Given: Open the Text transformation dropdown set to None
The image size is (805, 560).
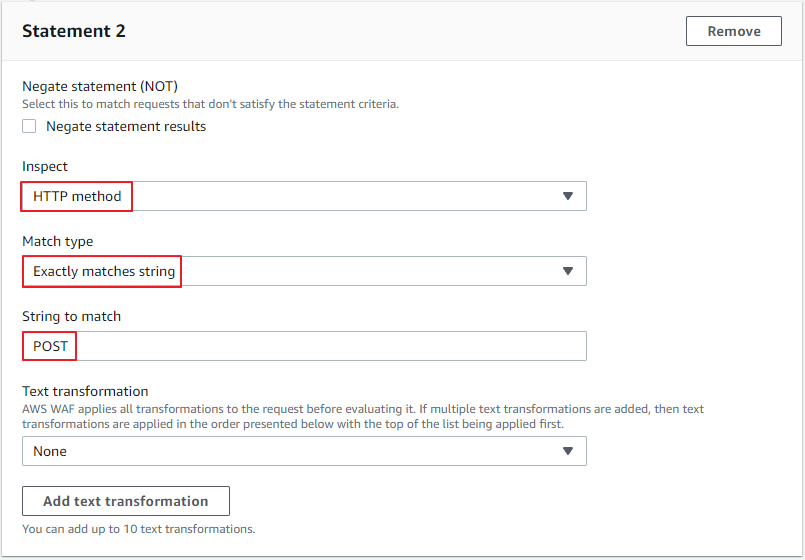Looking at the screenshot, I should [x=304, y=451].
